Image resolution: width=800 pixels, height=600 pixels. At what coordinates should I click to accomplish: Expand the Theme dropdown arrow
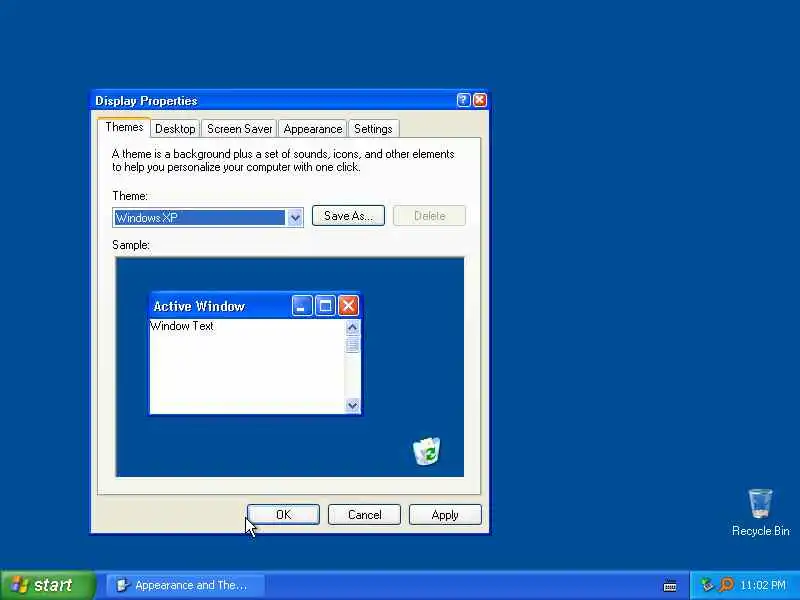pyautogui.click(x=295, y=218)
